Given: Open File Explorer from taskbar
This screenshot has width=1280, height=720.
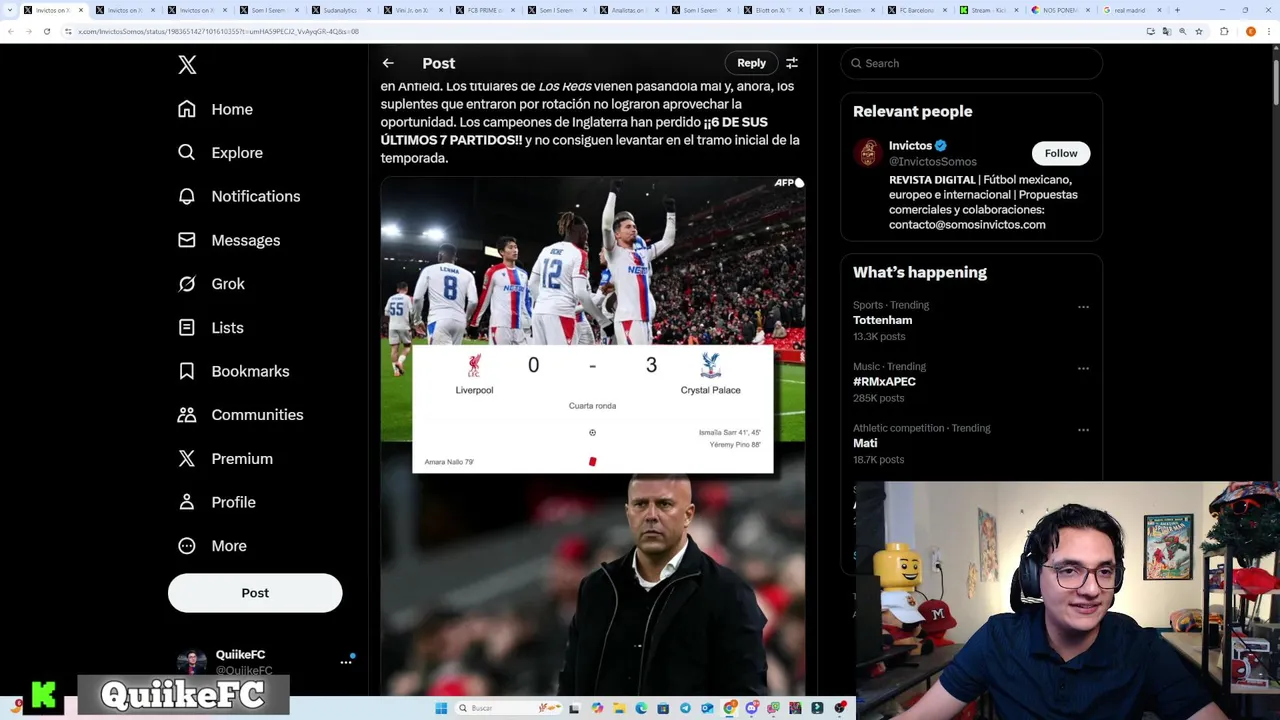Looking at the screenshot, I should click(619, 708).
